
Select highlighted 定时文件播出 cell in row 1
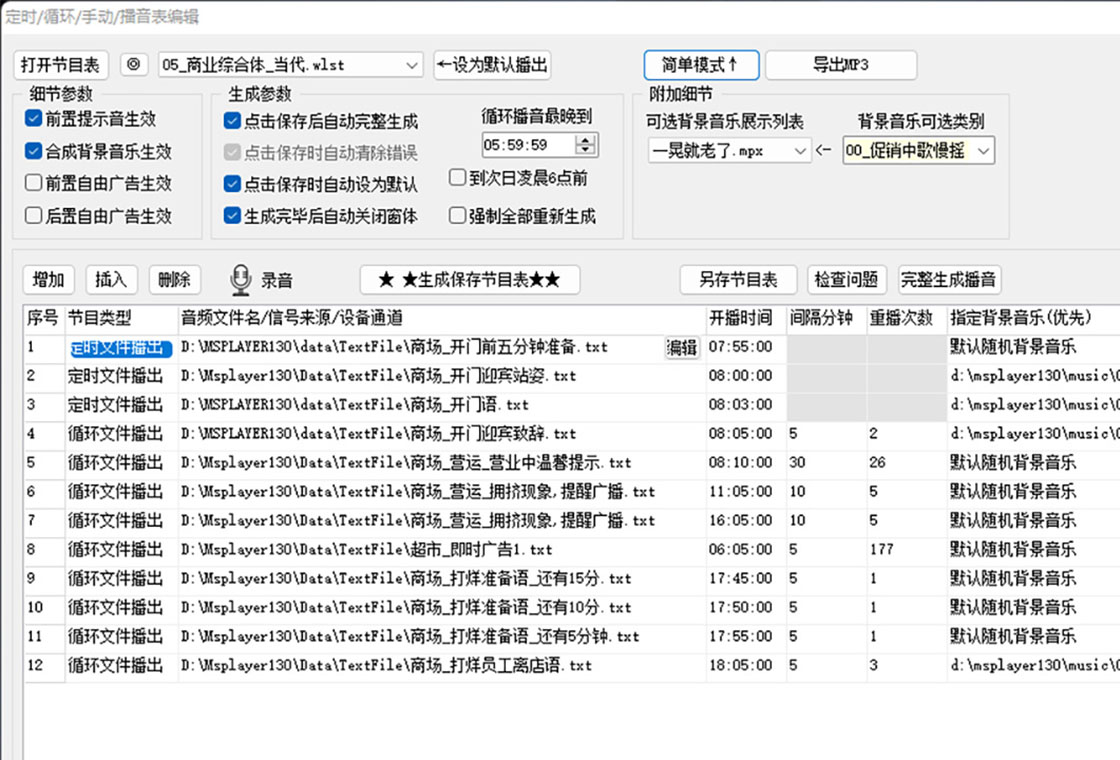point(121,348)
